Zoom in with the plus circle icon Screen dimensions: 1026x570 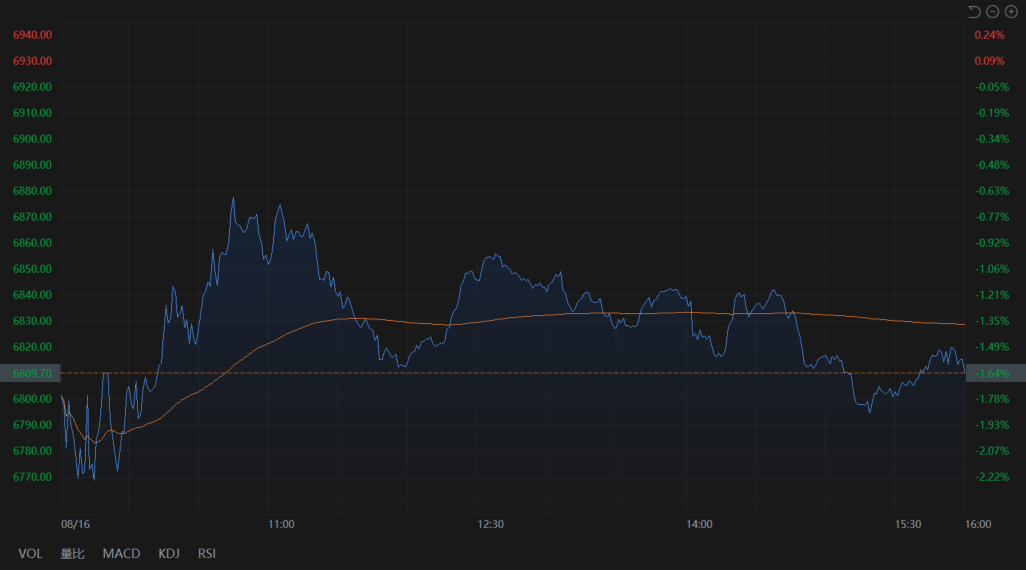(x=1011, y=12)
